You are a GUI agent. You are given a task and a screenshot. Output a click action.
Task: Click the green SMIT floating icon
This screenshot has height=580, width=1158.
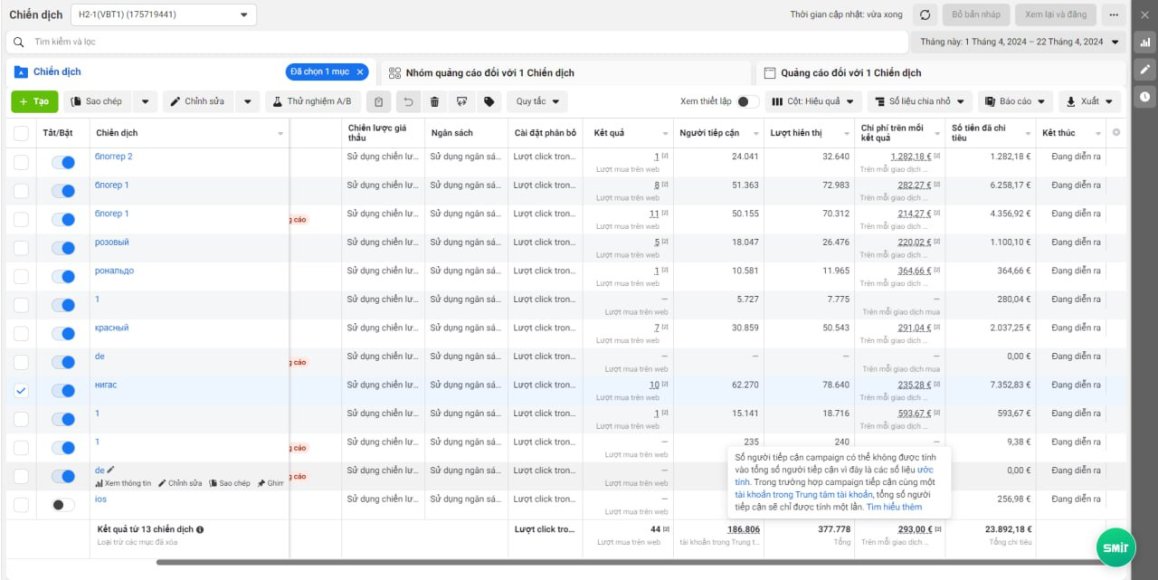[x=1115, y=547]
